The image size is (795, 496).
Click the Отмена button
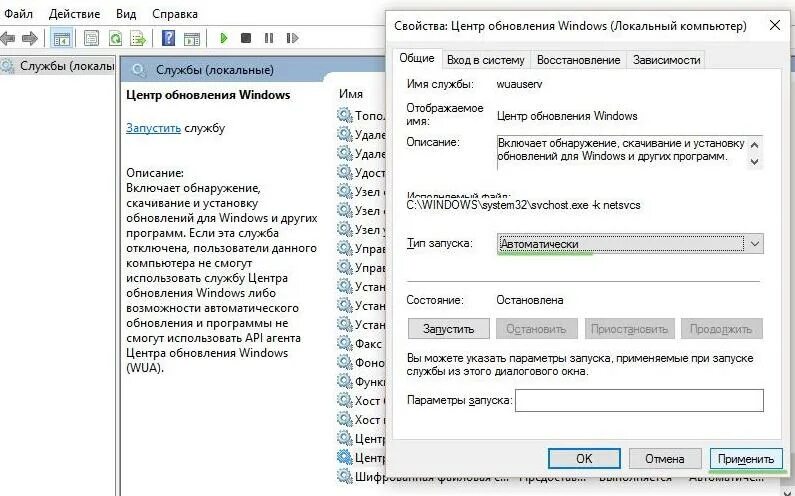click(665, 458)
